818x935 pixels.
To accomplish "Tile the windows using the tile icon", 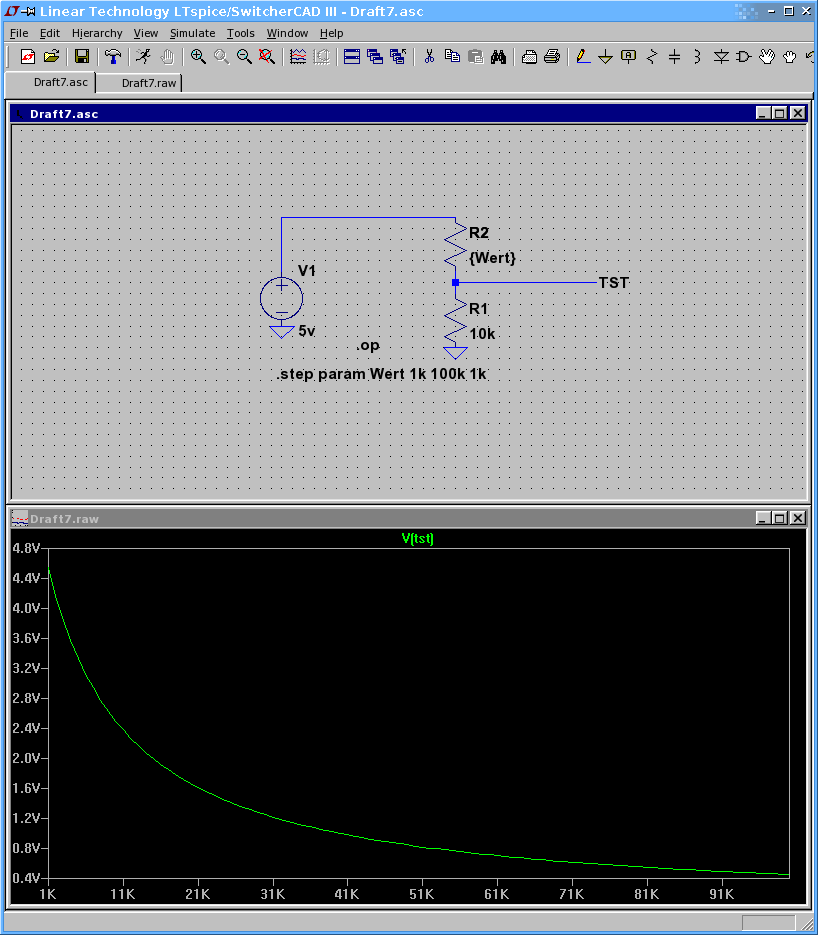I will pyautogui.click(x=352, y=57).
